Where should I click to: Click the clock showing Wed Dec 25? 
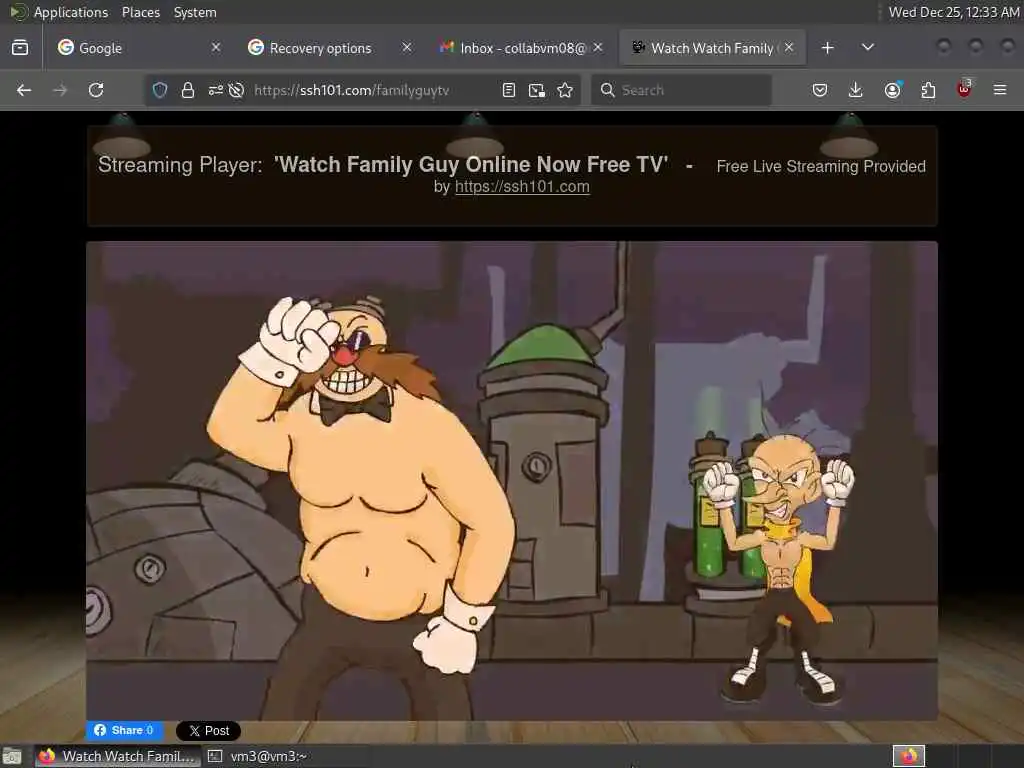[953, 12]
